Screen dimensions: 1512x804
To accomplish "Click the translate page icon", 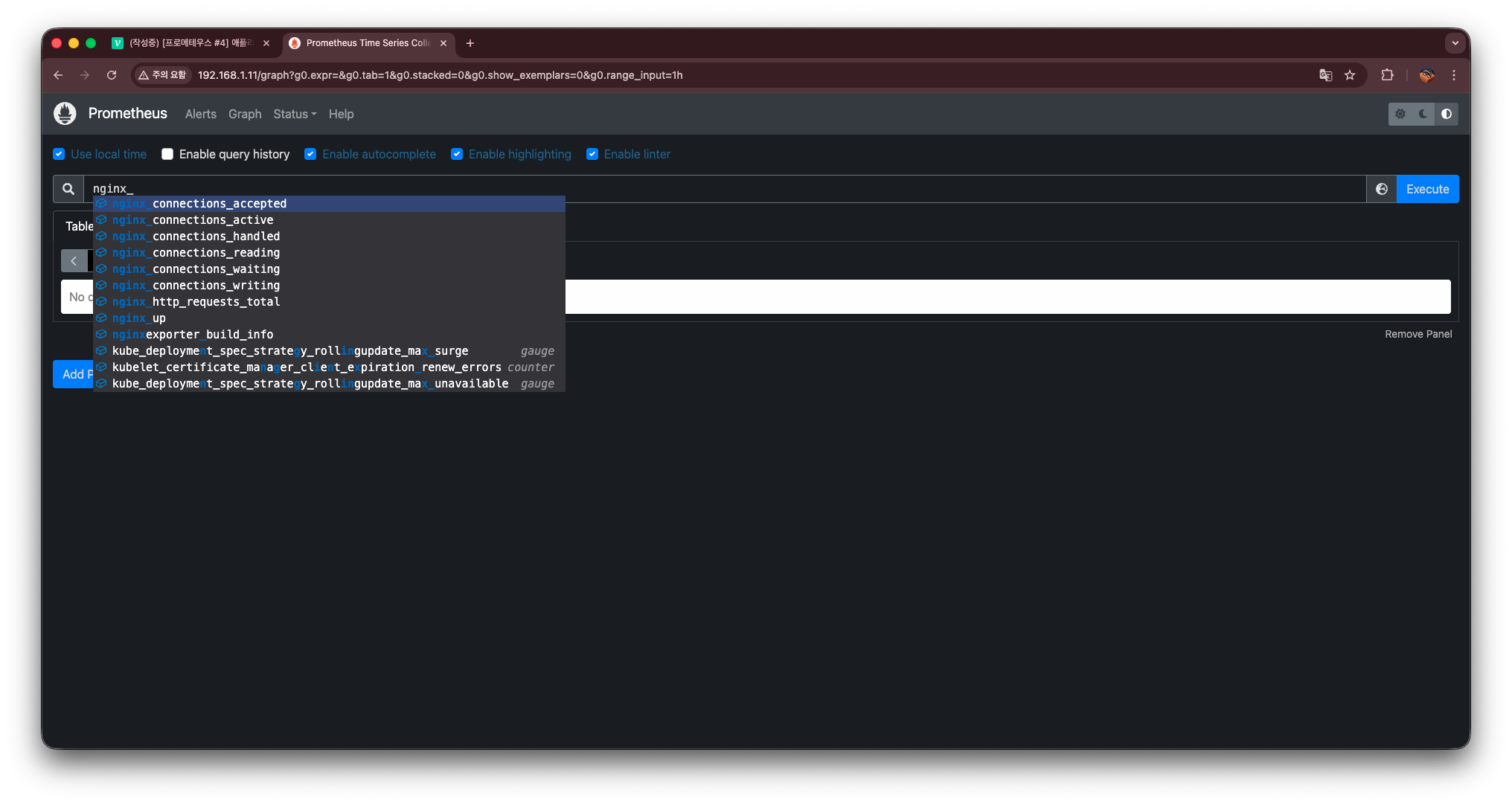I will pyautogui.click(x=1325, y=75).
